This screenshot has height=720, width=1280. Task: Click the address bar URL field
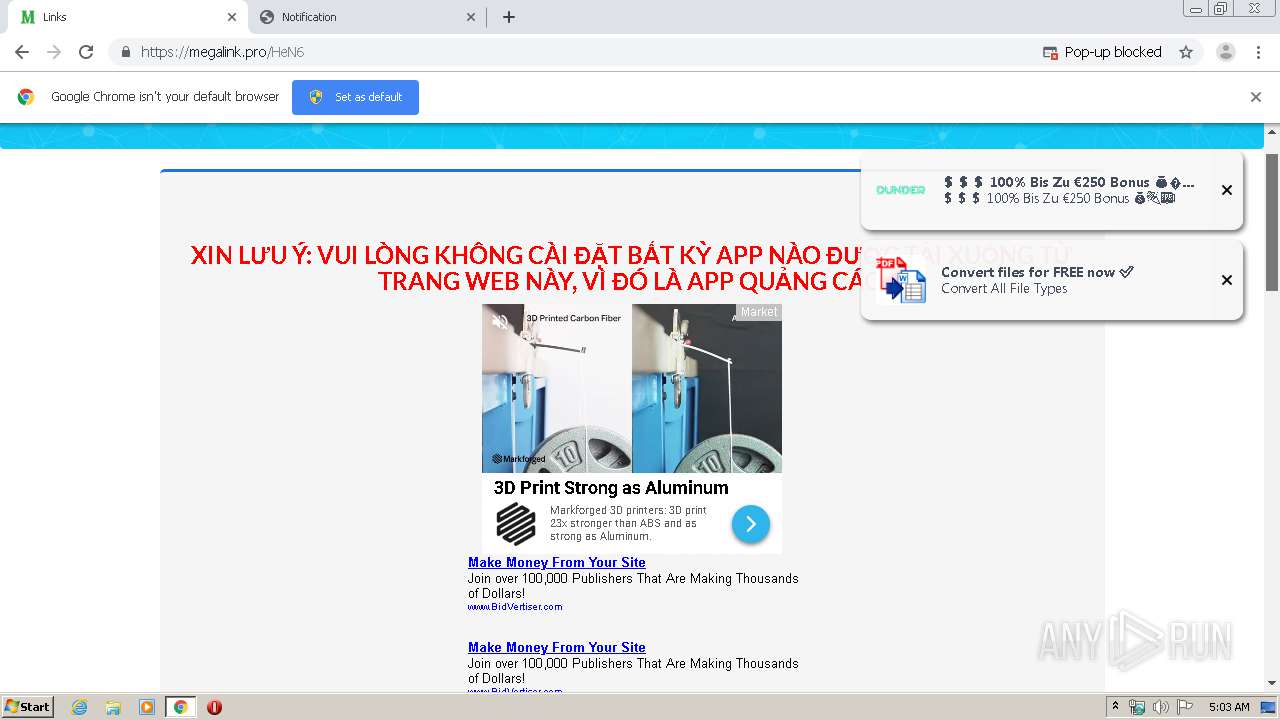pyautogui.click(x=580, y=52)
